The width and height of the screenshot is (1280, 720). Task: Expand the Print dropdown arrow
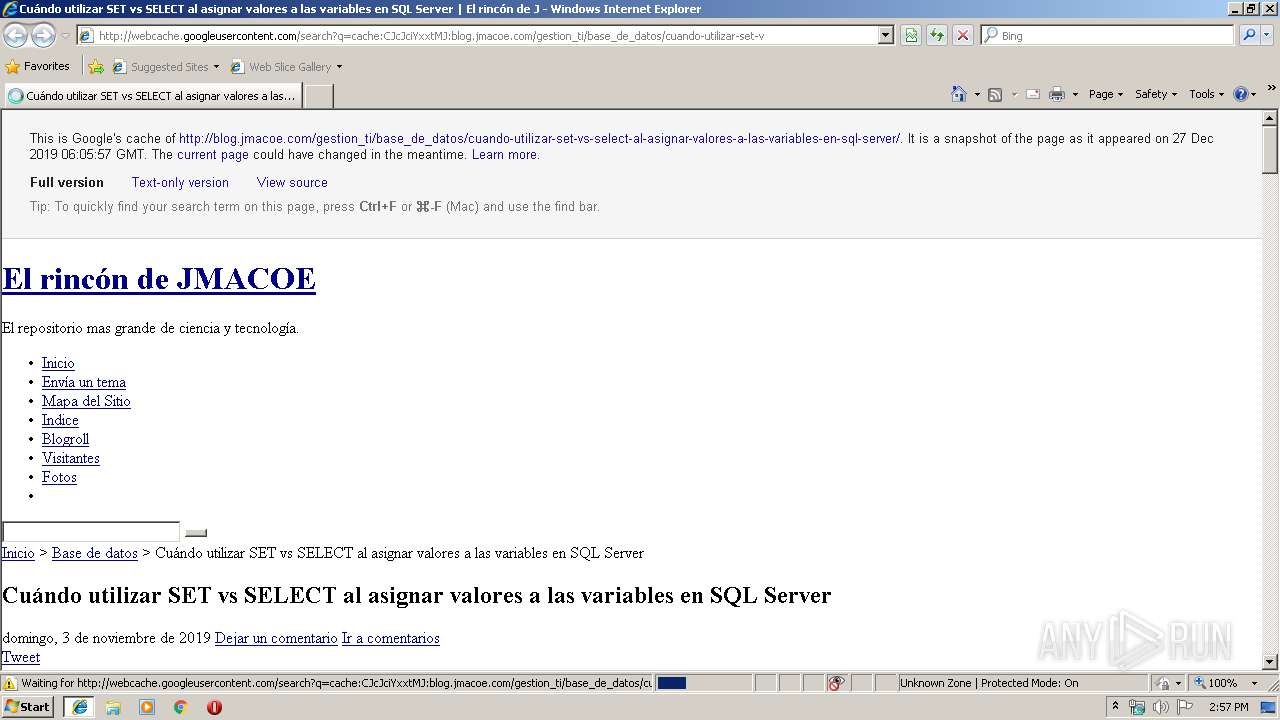[1075, 94]
